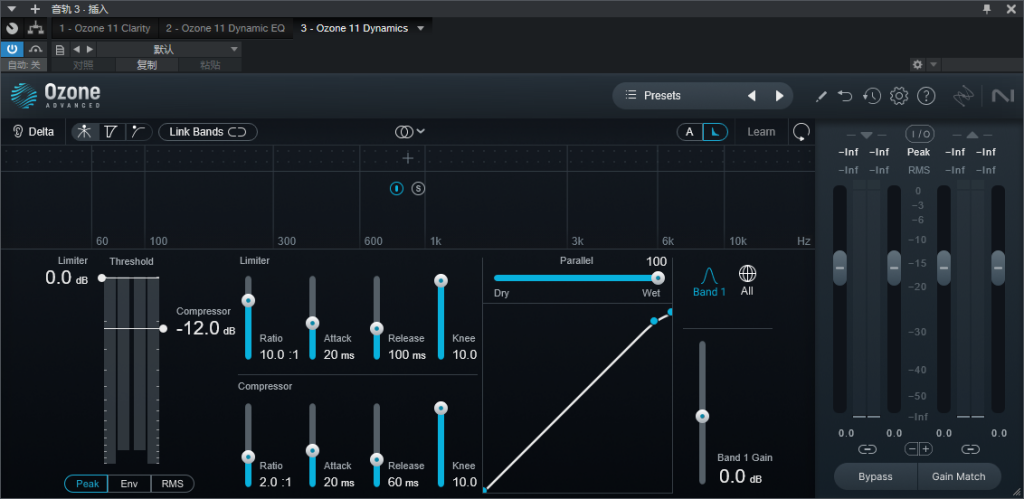Click the Compressor threshold -12.0 dB value
This screenshot has height=499, width=1024.
206,329
